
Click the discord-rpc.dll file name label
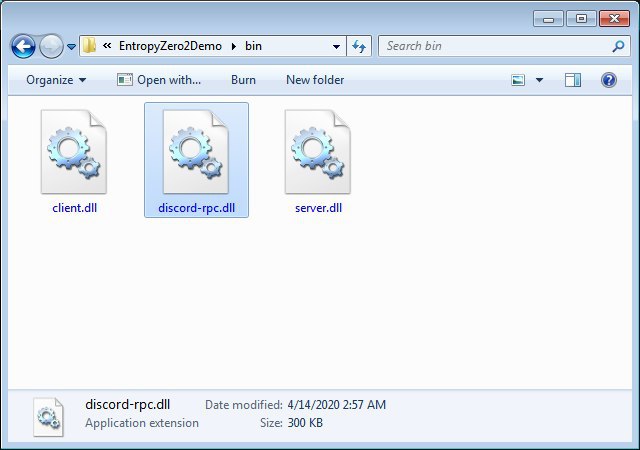click(196, 208)
